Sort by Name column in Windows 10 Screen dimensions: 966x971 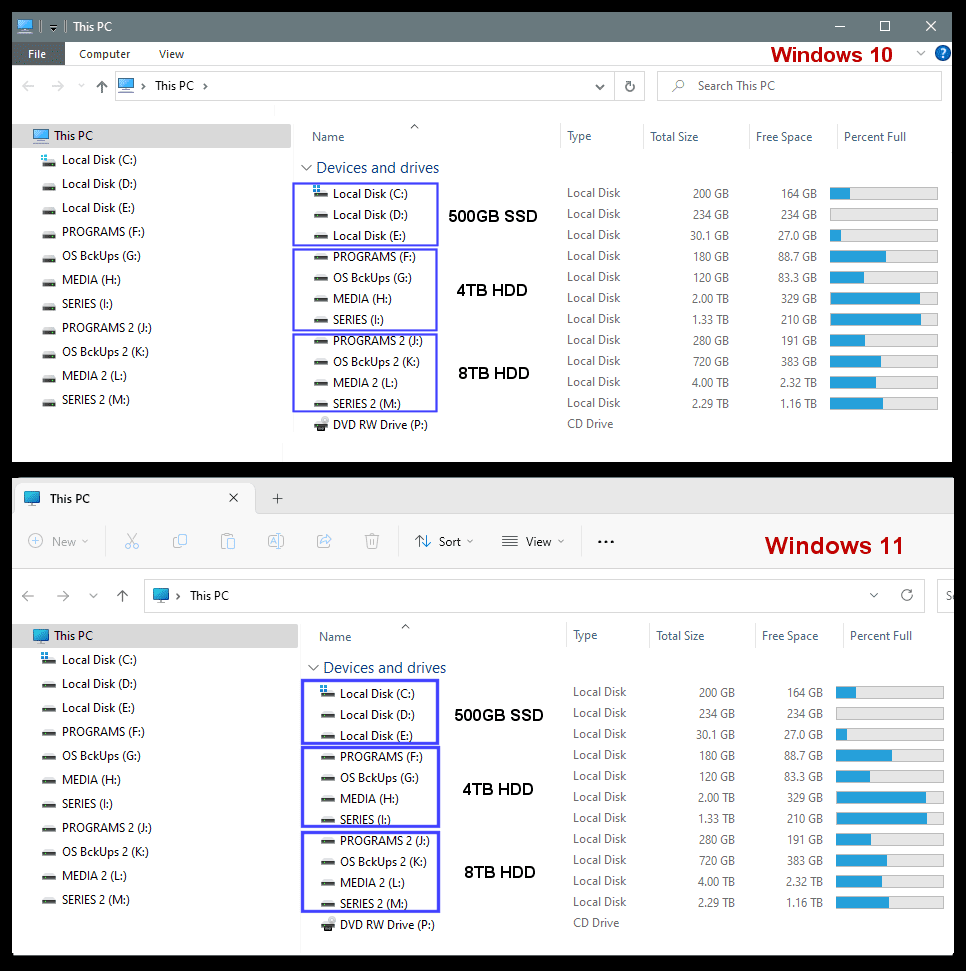click(328, 137)
